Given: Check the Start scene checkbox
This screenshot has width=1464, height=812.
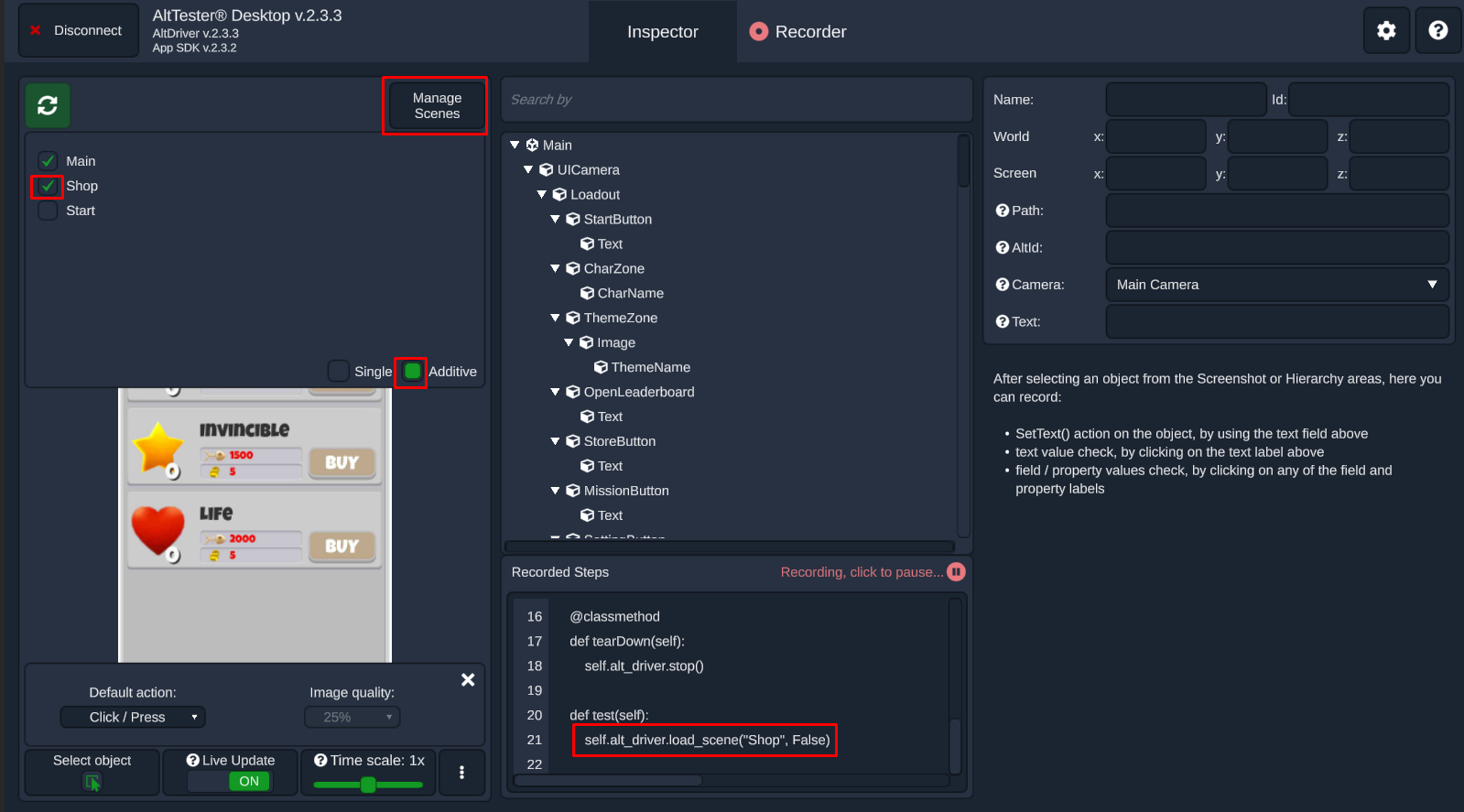Looking at the screenshot, I should click(48, 211).
